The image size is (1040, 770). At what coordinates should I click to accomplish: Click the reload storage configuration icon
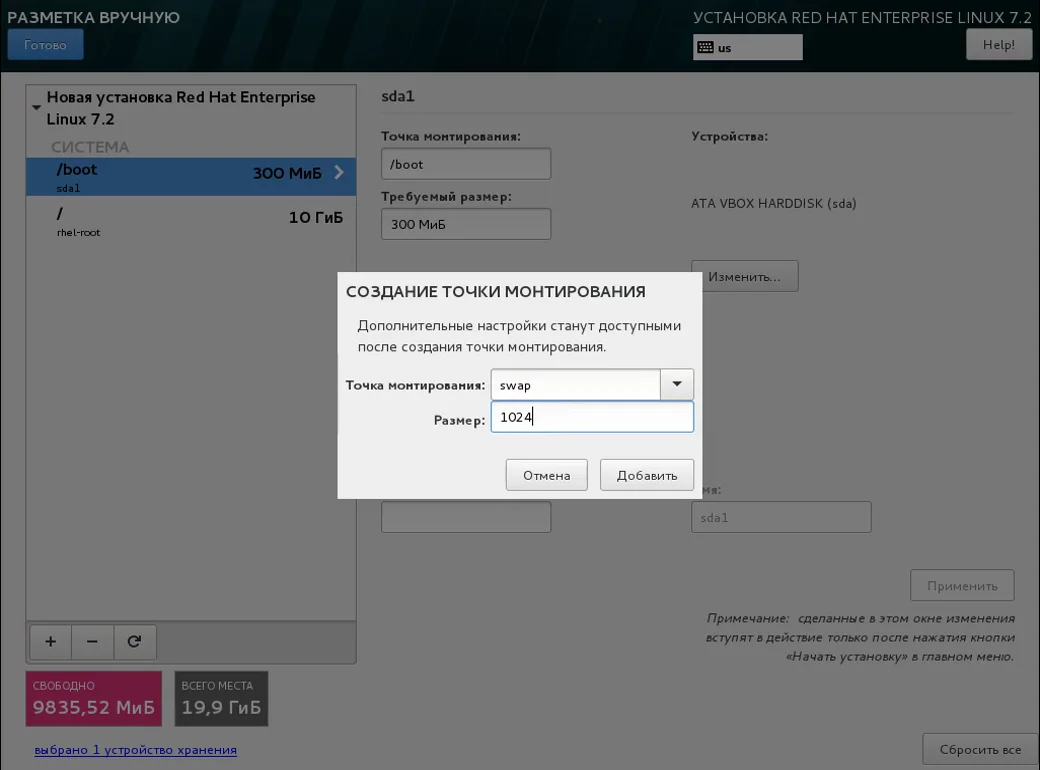pos(135,641)
